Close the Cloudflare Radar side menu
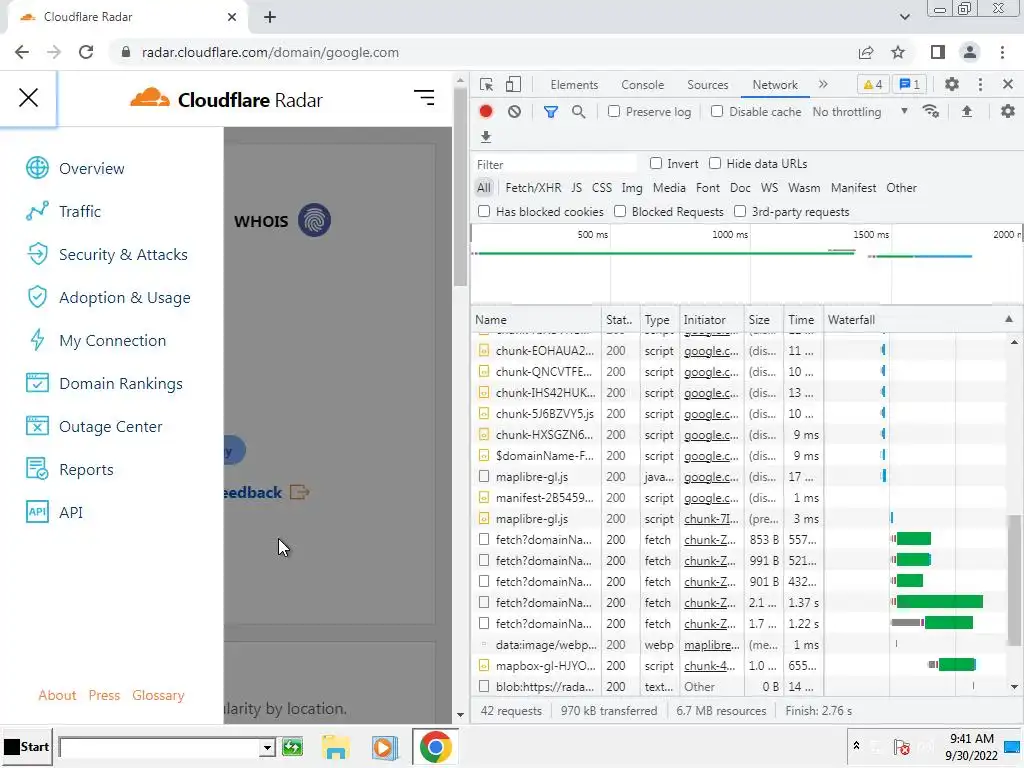1024x768 pixels. click(x=28, y=98)
